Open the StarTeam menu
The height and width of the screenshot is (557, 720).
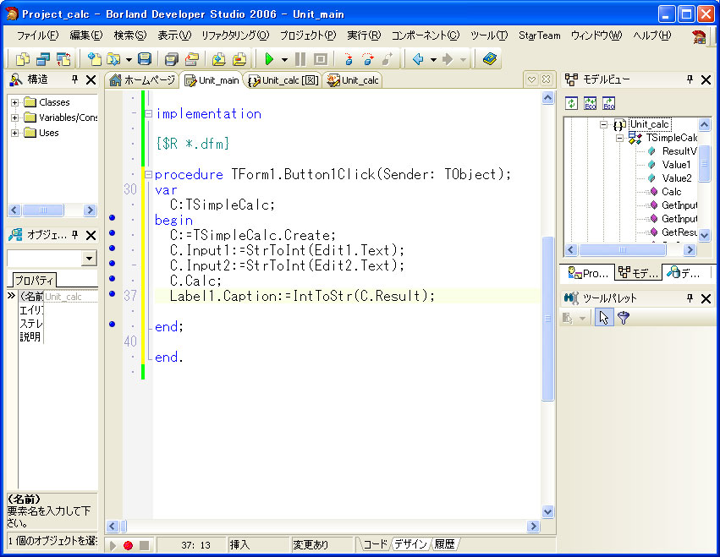[x=539, y=35]
